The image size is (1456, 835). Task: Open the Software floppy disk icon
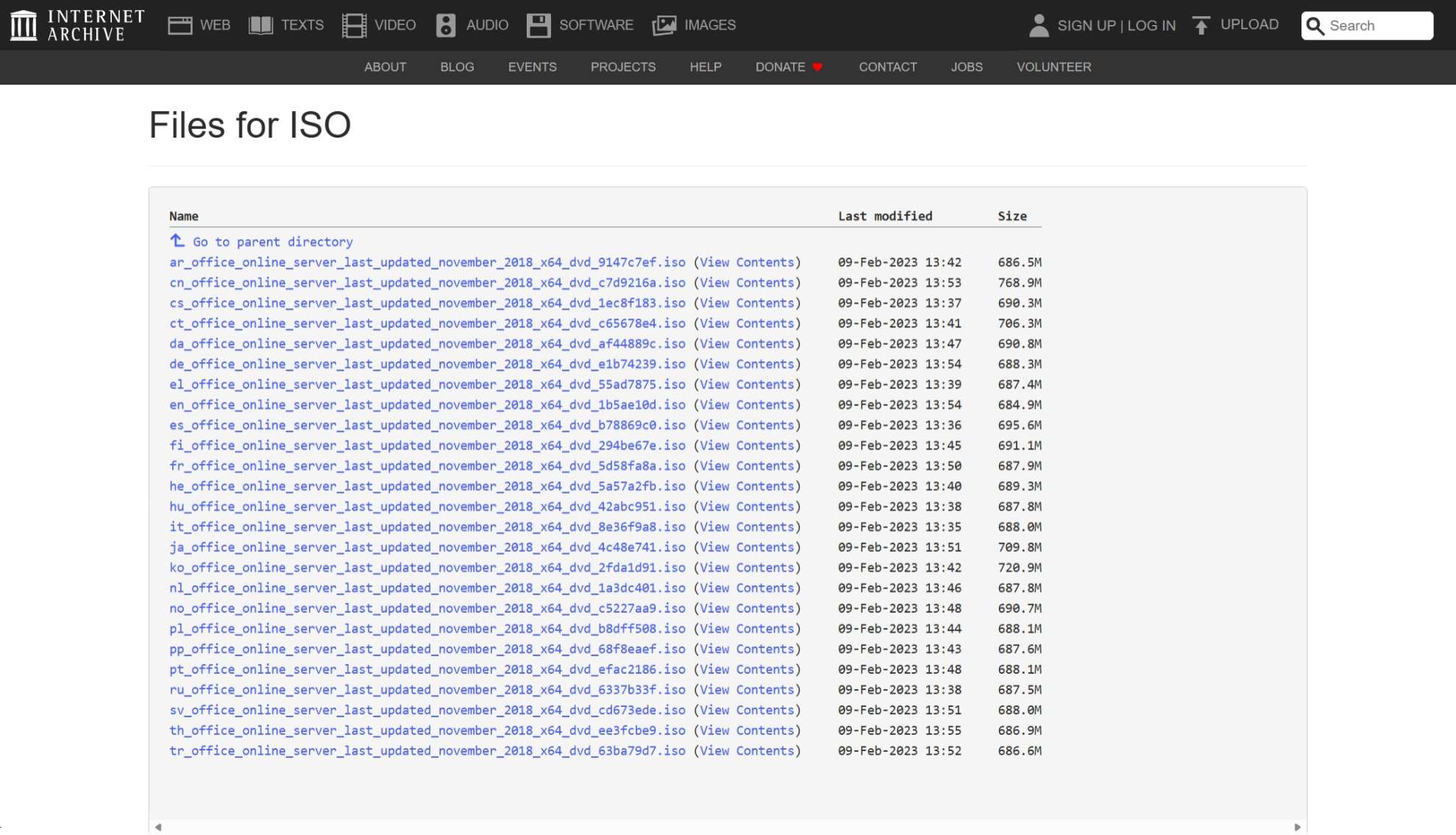538,25
